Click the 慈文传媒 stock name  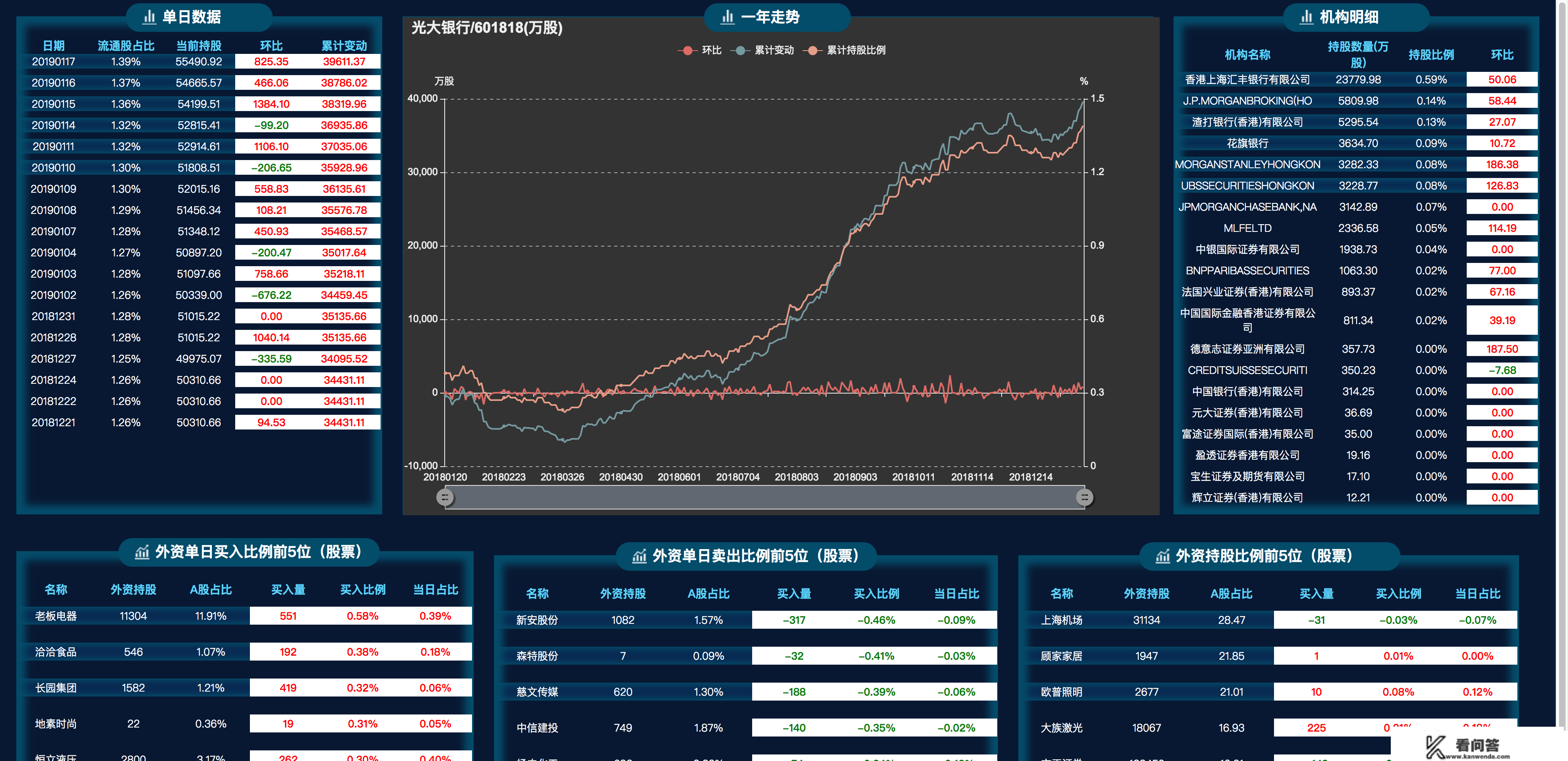tap(537, 692)
